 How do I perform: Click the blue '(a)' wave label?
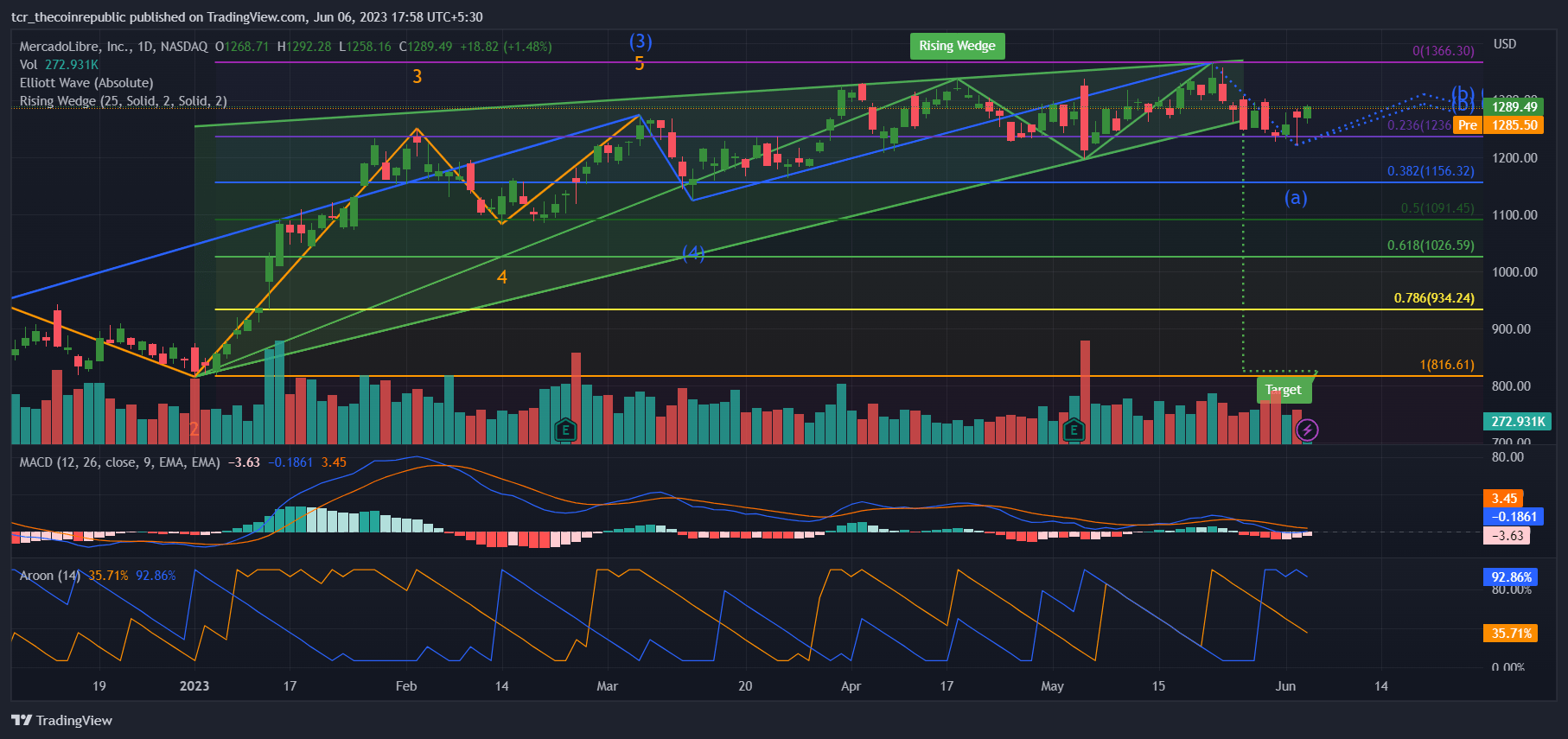pyautogui.click(x=1295, y=198)
